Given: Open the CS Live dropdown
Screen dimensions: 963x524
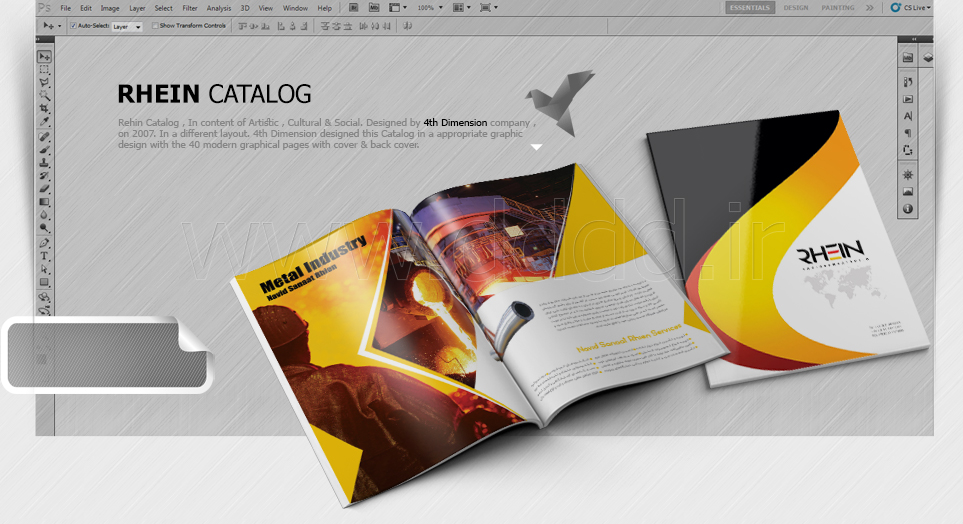Looking at the screenshot, I should 911,7.
